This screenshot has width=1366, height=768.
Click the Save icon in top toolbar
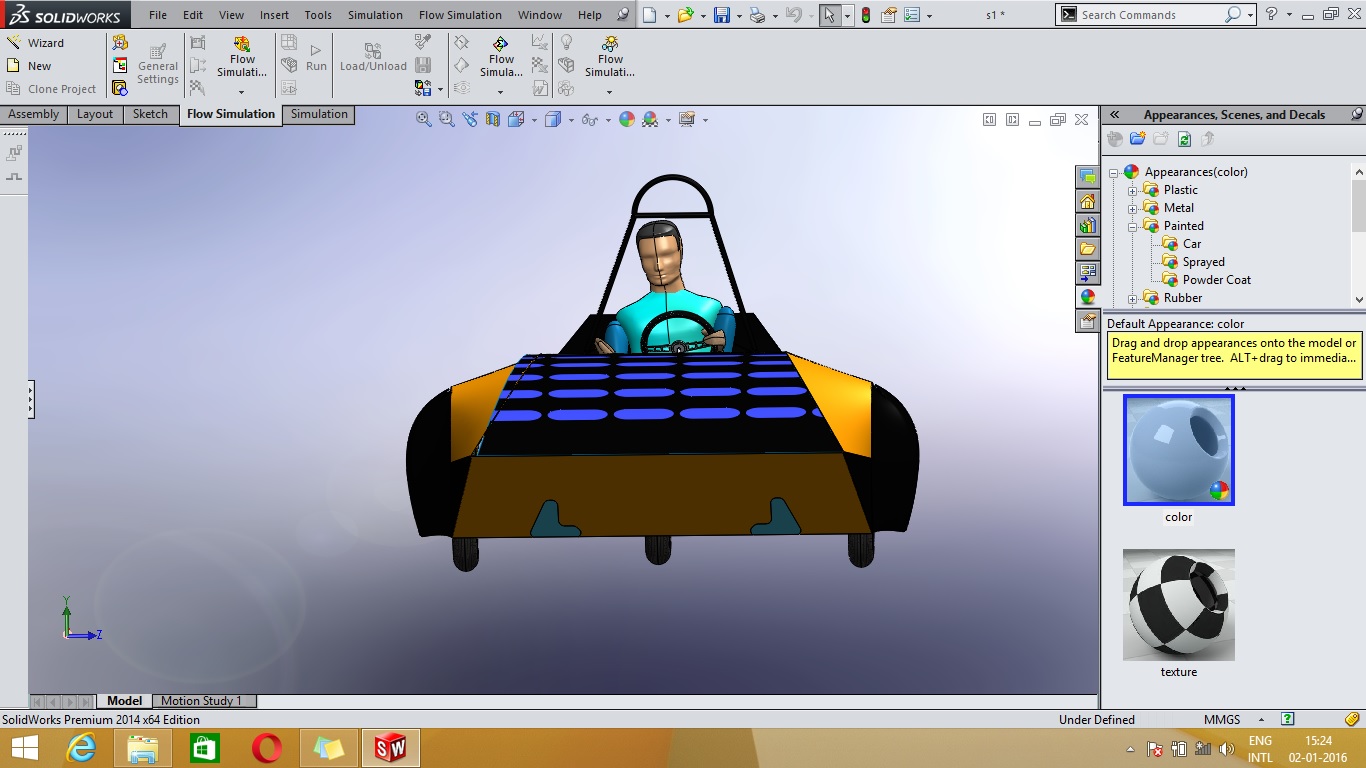click(722, 15)
